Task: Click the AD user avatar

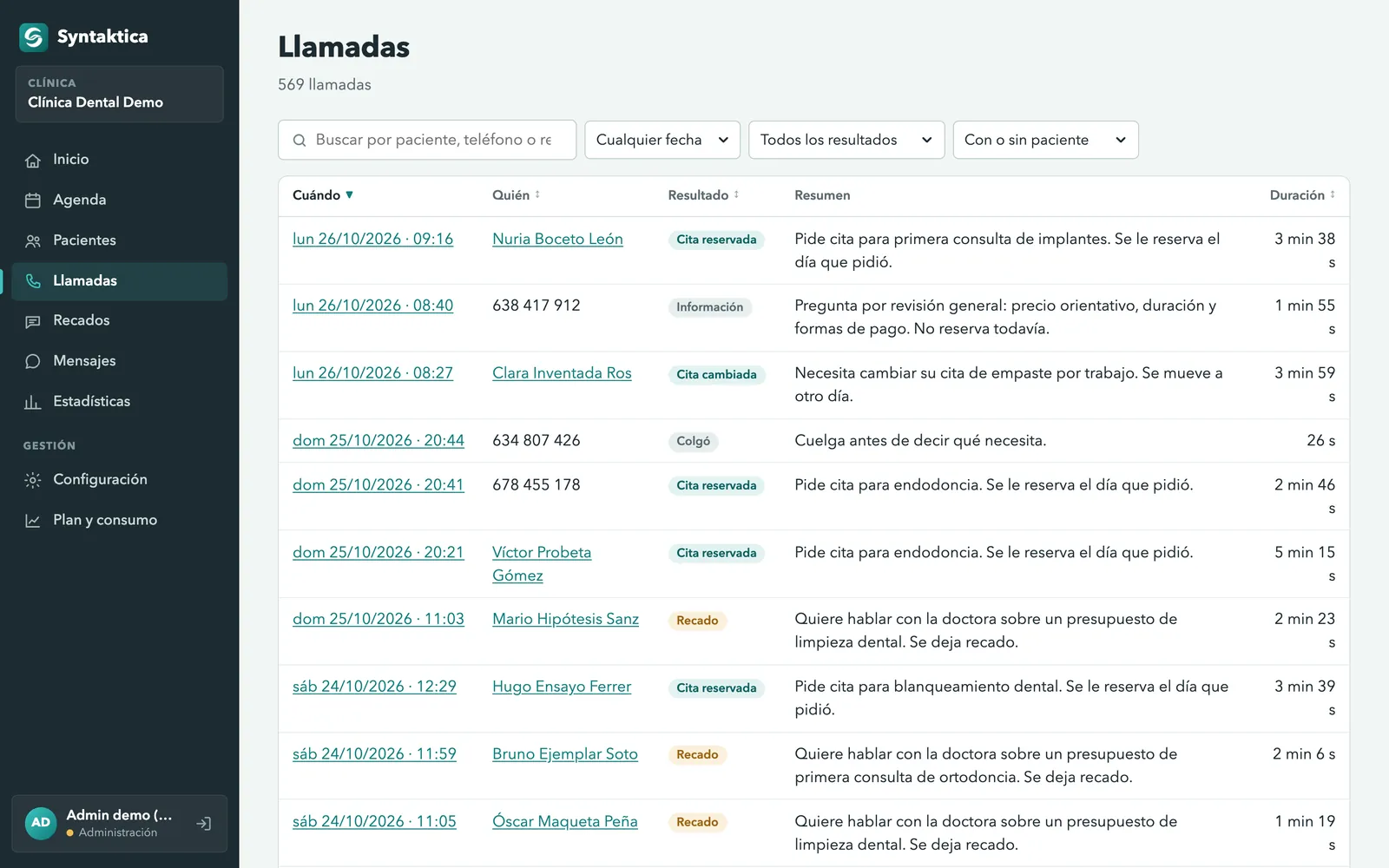Action: coord(41,823)
